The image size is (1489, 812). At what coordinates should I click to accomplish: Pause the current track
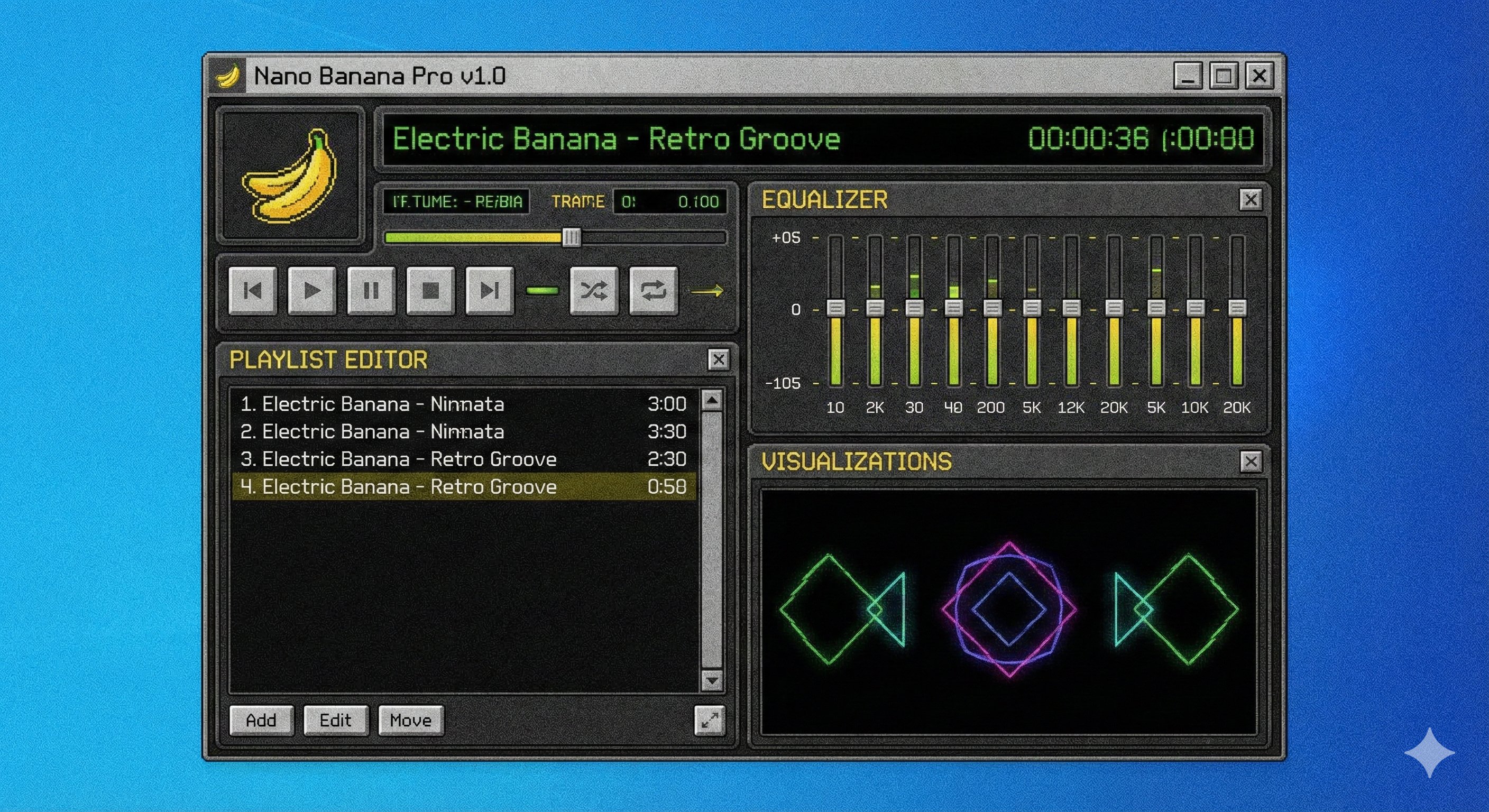point(371,292)
